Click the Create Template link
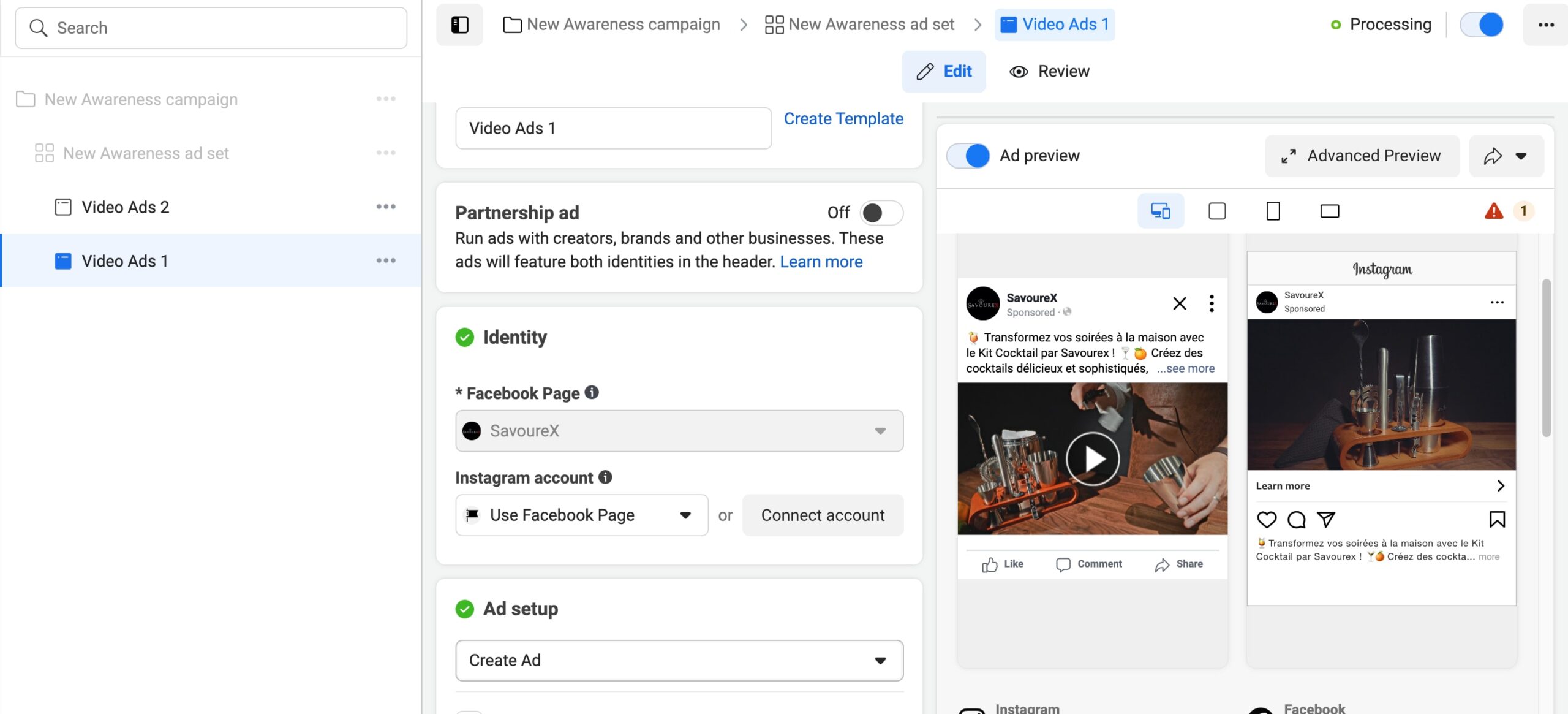The height and width of the screenshot is (714, 1568). [x=843, y=118]
